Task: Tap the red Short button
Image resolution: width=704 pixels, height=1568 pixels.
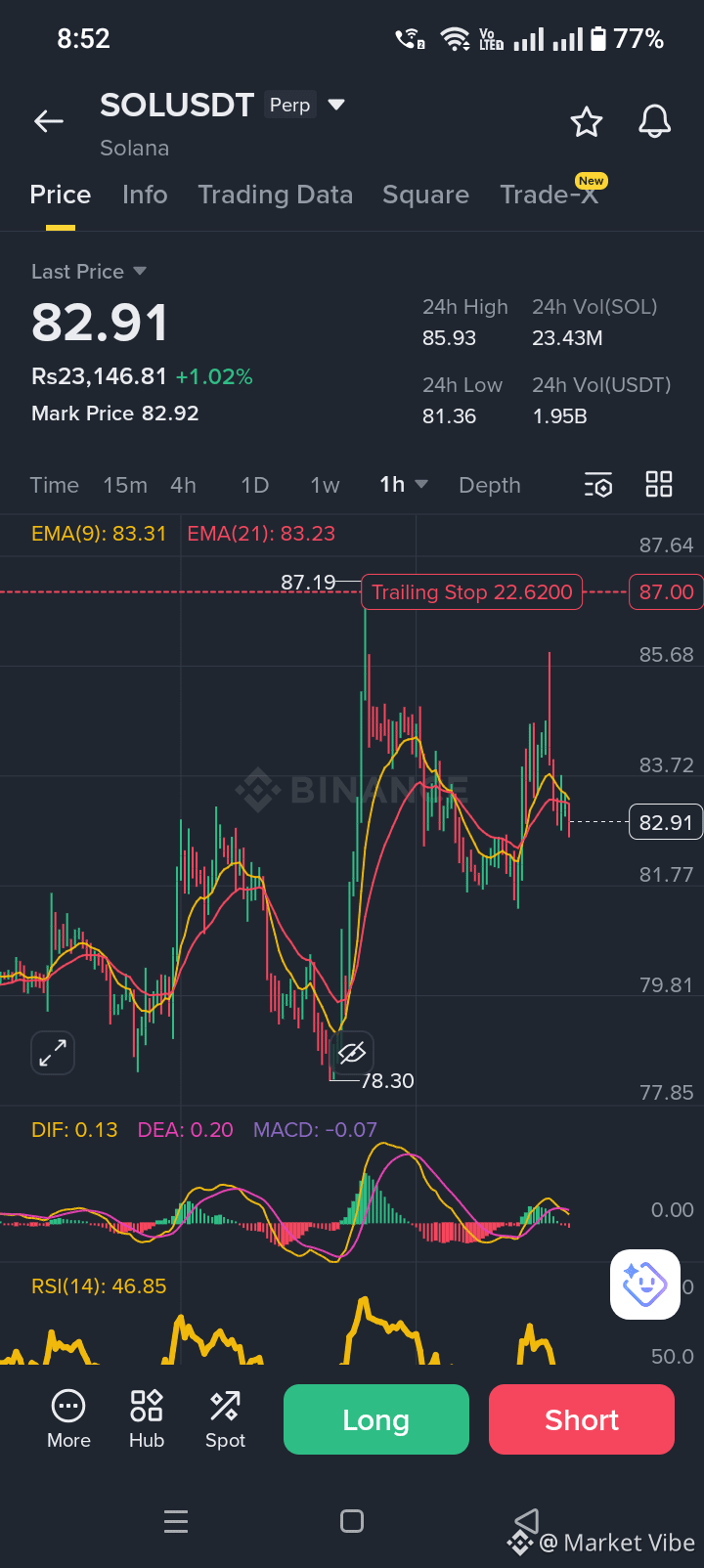Action: (582, 1419)
